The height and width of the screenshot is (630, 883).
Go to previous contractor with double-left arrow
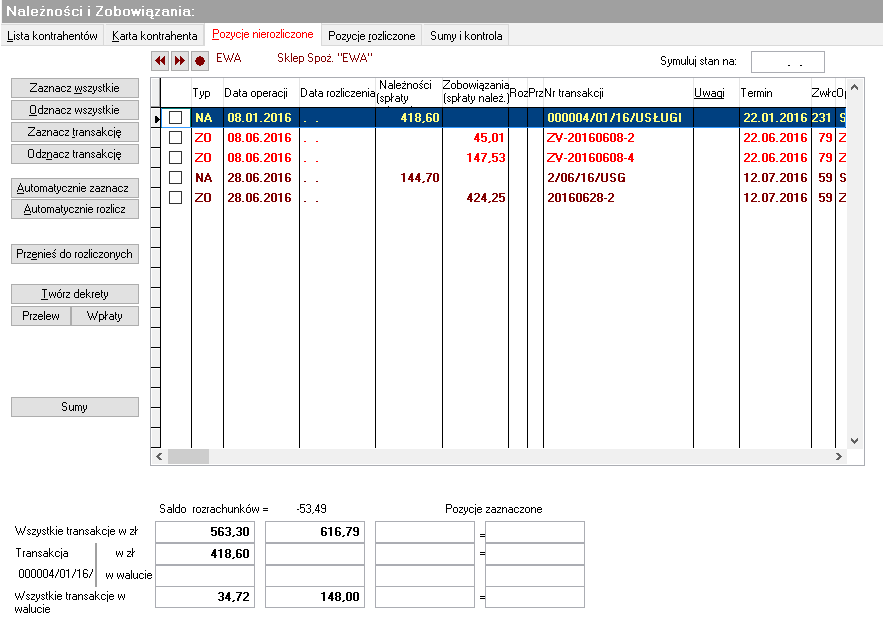[160, 60]
